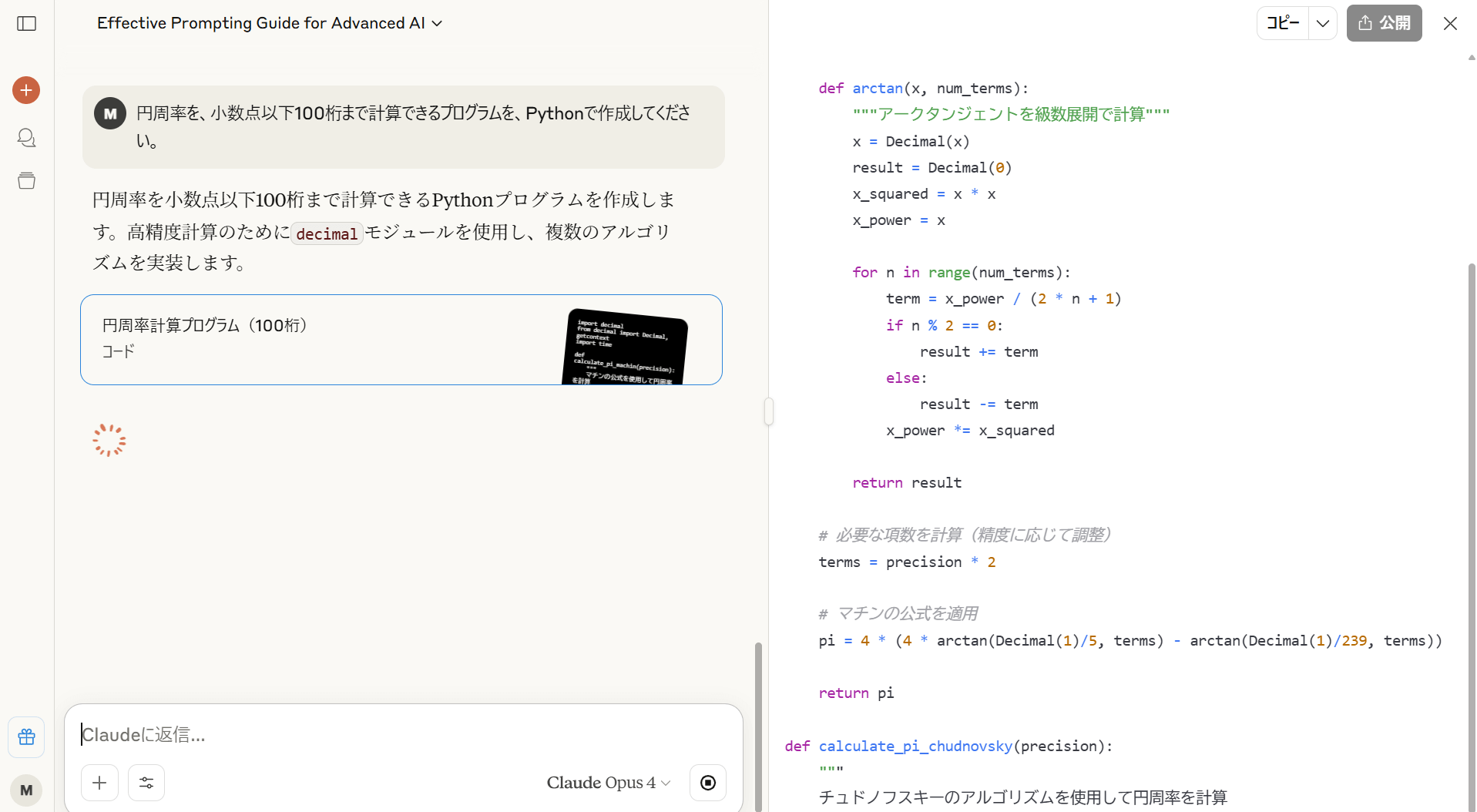Image resolution: width=1477 pixels, height=812 pixels.
Task: Click the 'x_power = x' code line
Action: (x=898, y=220)
